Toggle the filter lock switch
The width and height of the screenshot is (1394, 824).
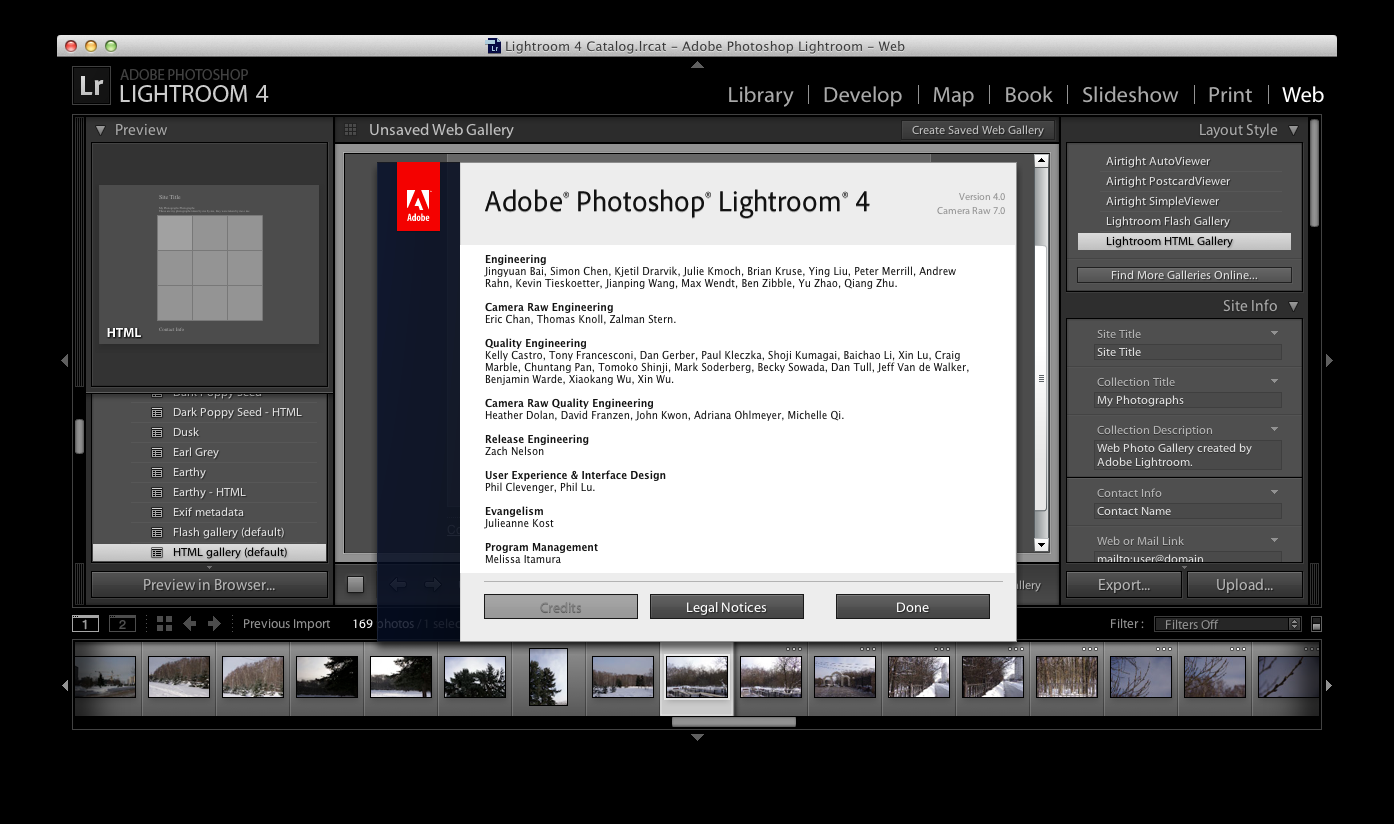coord(1316,624)
